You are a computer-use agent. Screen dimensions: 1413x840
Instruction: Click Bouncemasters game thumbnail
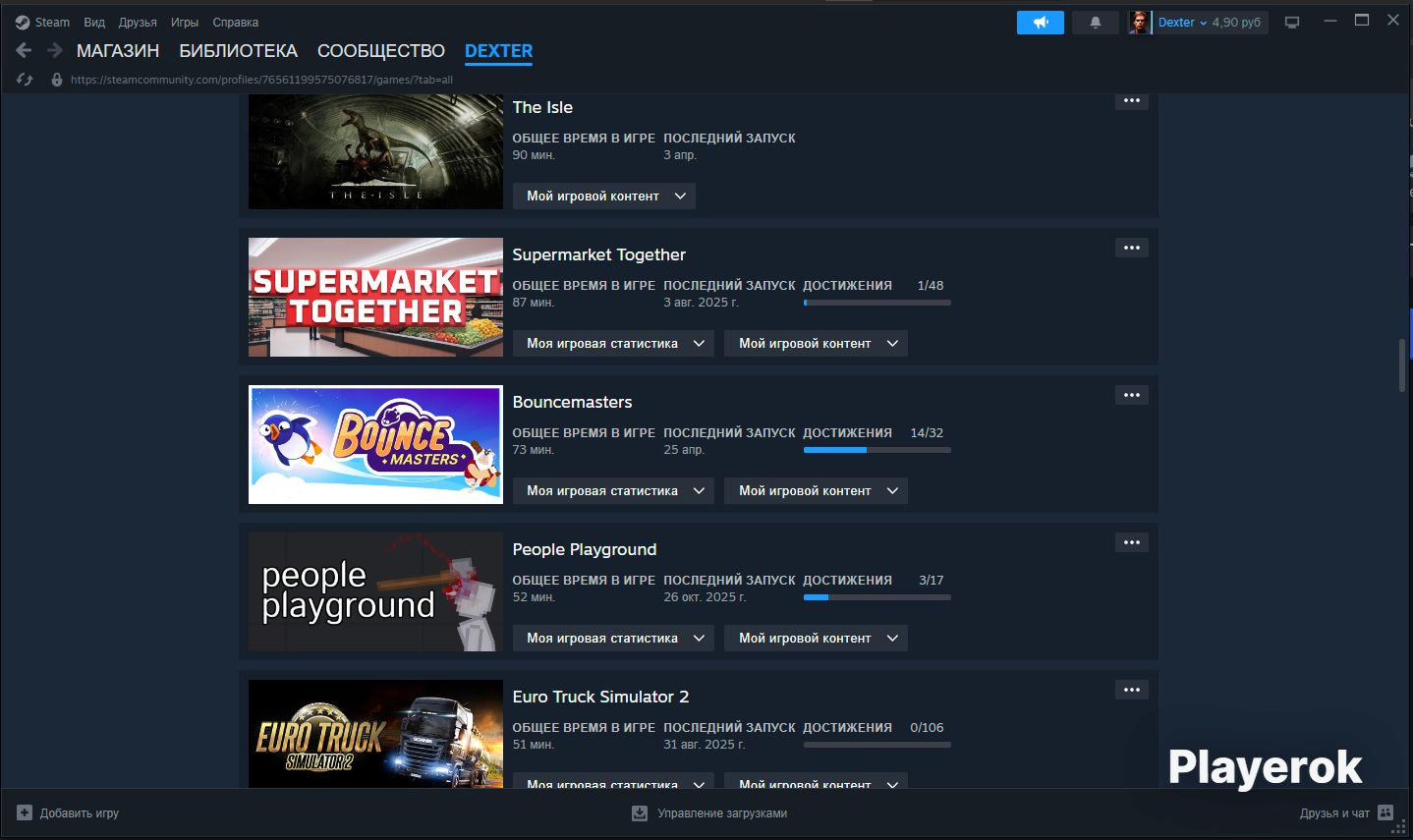tap(375, 444)
